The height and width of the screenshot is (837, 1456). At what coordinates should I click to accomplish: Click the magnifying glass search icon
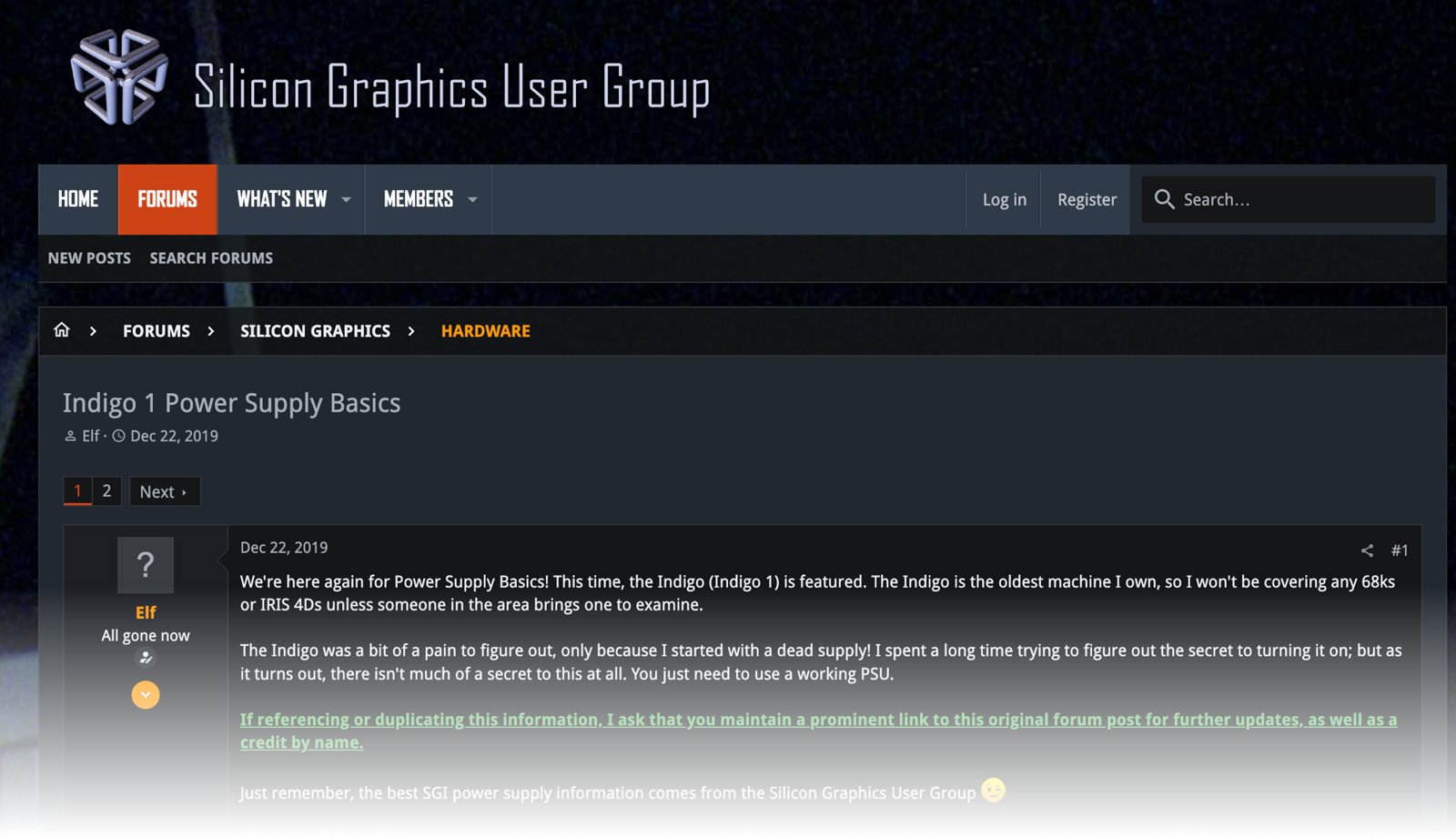point(1164,199)
